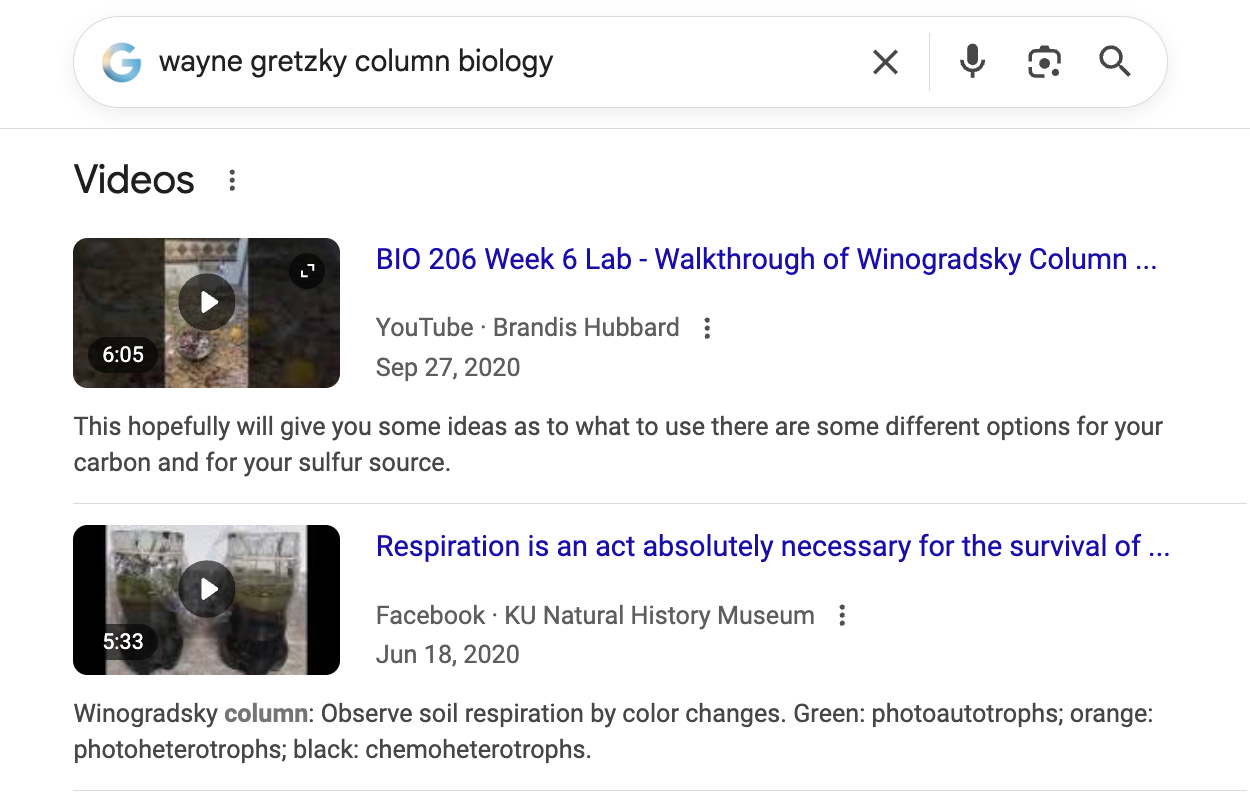Open options menu for KU Natural History Museum result
Screen dimensions: 1250x804
click(x=842, y=615)
